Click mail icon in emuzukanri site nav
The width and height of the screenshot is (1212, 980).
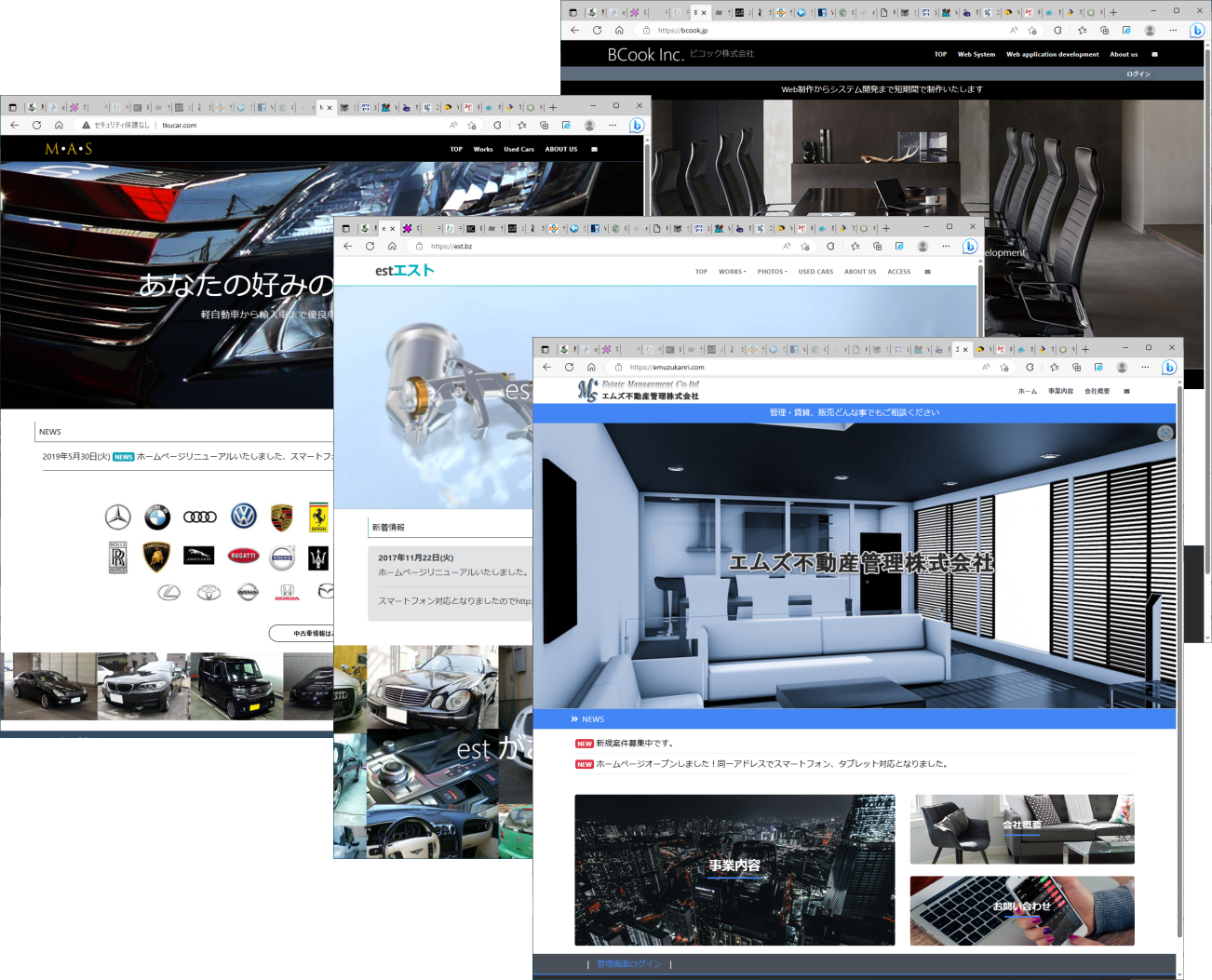tap(1126, 391)
